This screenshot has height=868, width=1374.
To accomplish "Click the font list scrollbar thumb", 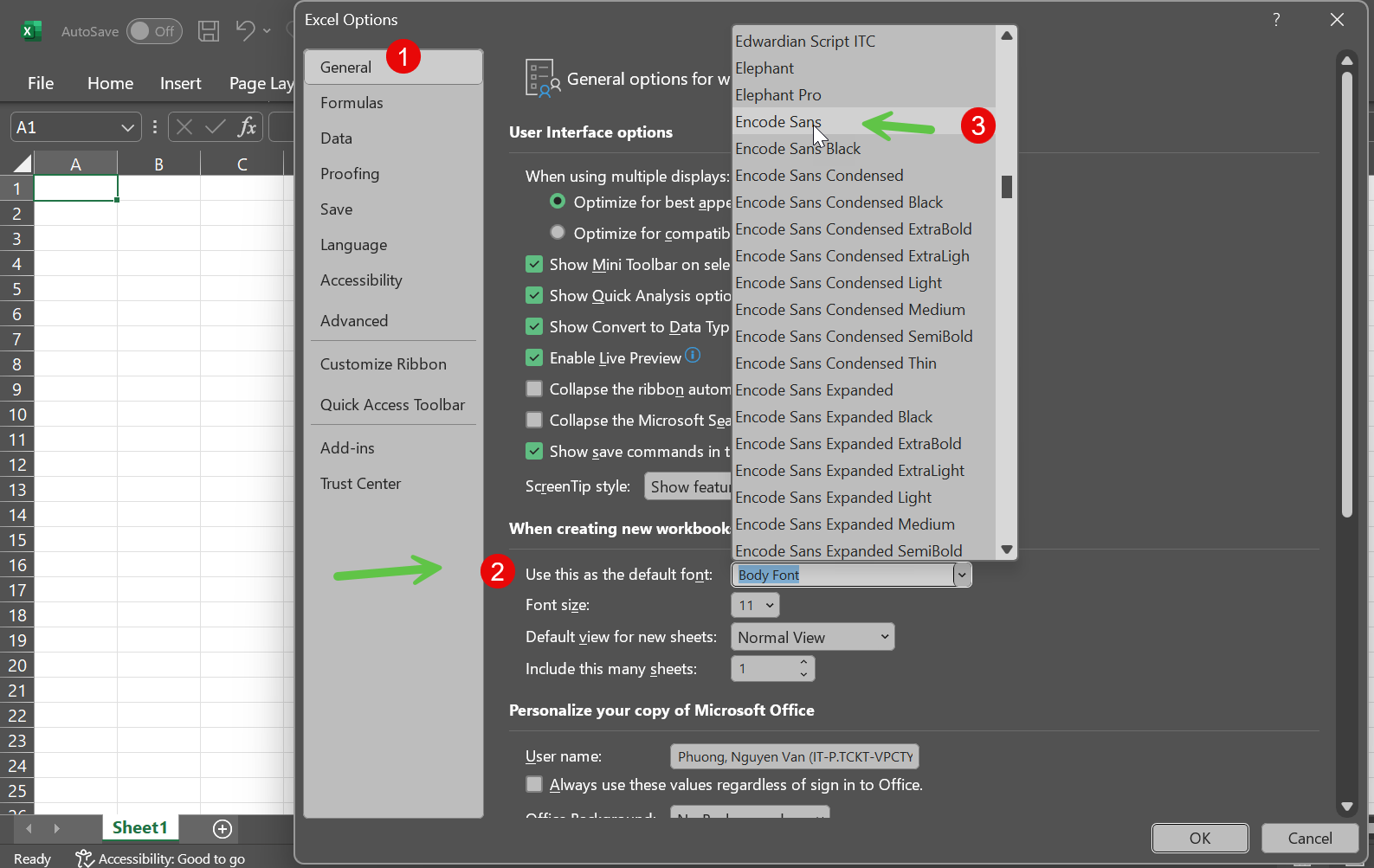I will click(1007, 187).
